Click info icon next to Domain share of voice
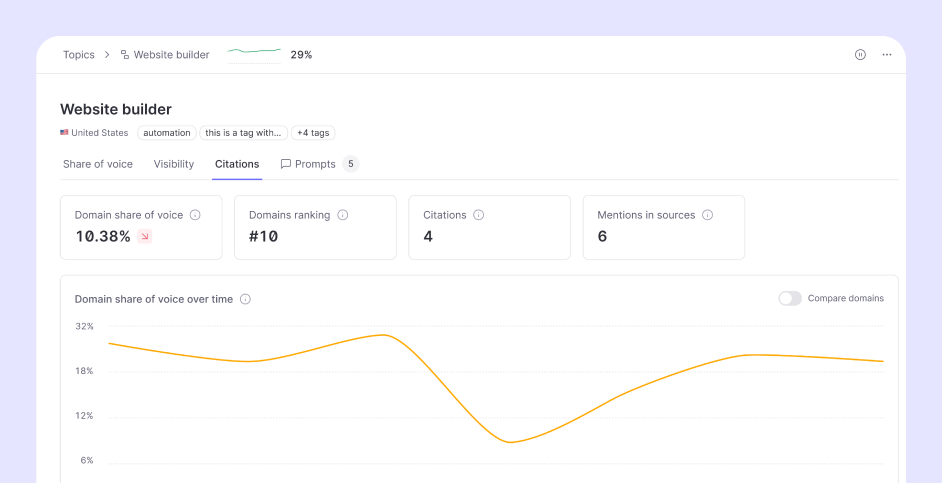Screen dimensions: 942x483 click(x=195, y=215)
